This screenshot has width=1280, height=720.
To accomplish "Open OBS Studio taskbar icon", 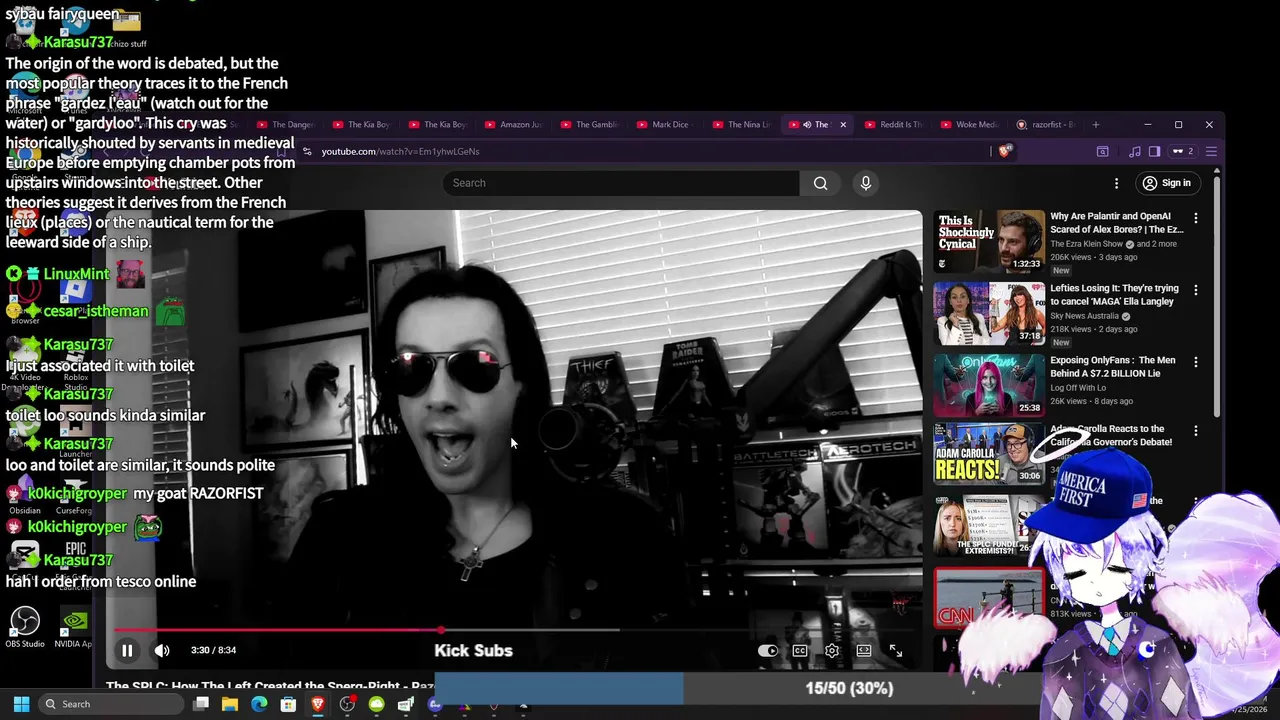I will click(x=347, y=704).
